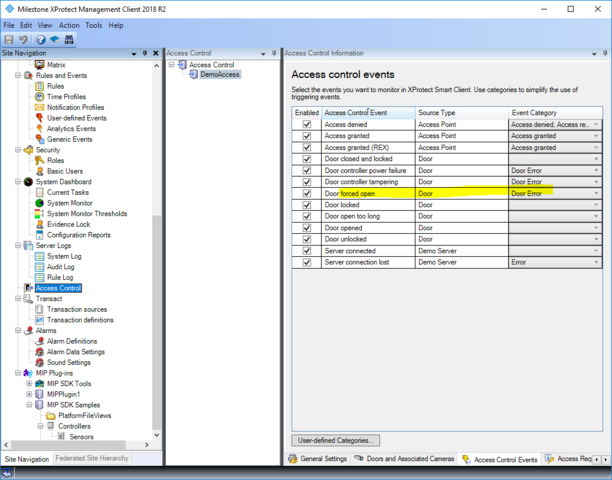Open the Tools menu
Image resolution: width=612 pixels, height=480 pixels.
93,25
